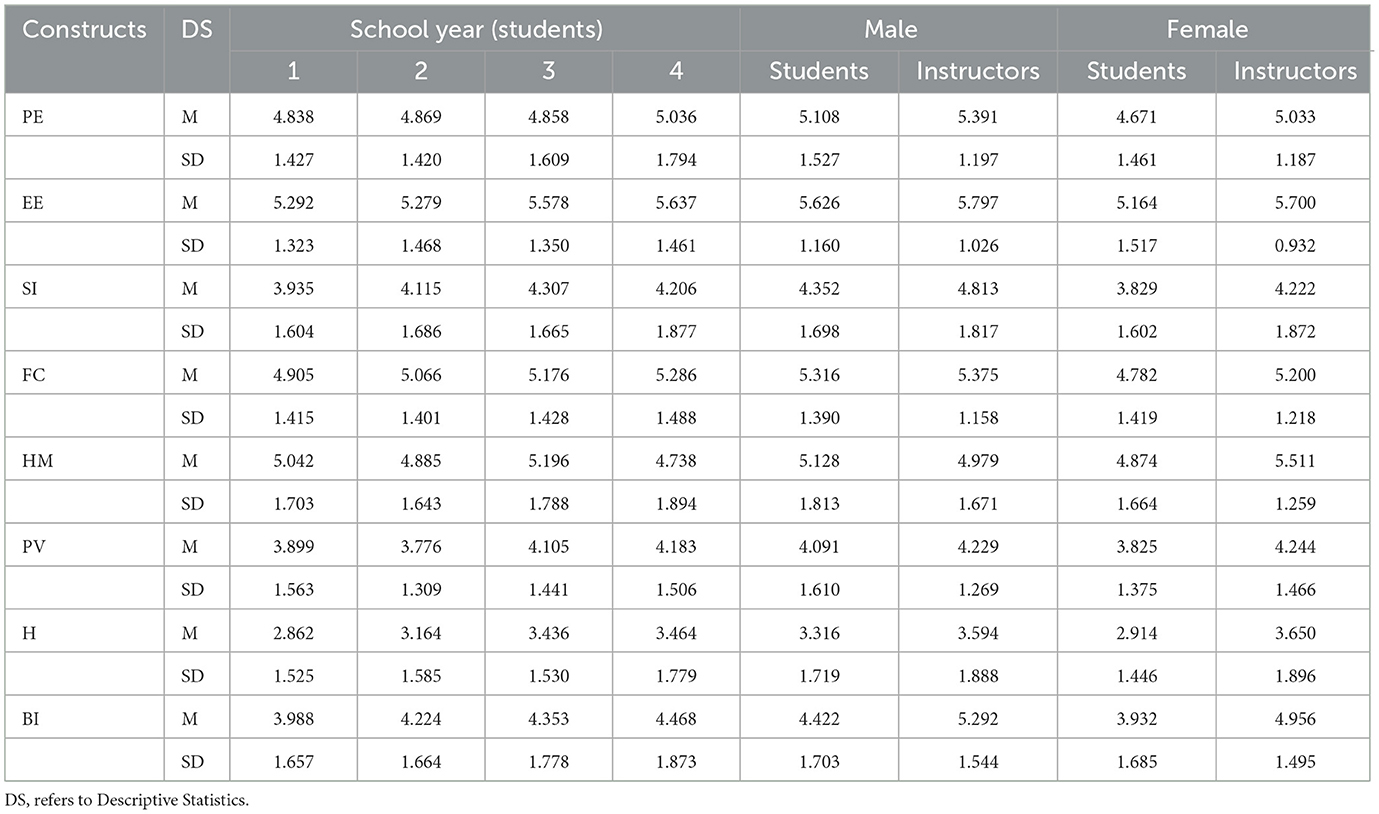Click the Students subheader under Male
1379x814 pixels.
[818, 72]
